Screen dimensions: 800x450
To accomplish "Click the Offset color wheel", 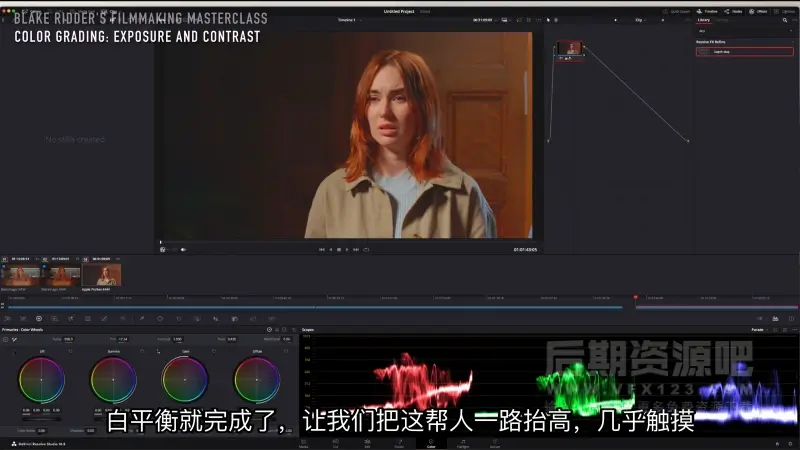I will point(257,380).
